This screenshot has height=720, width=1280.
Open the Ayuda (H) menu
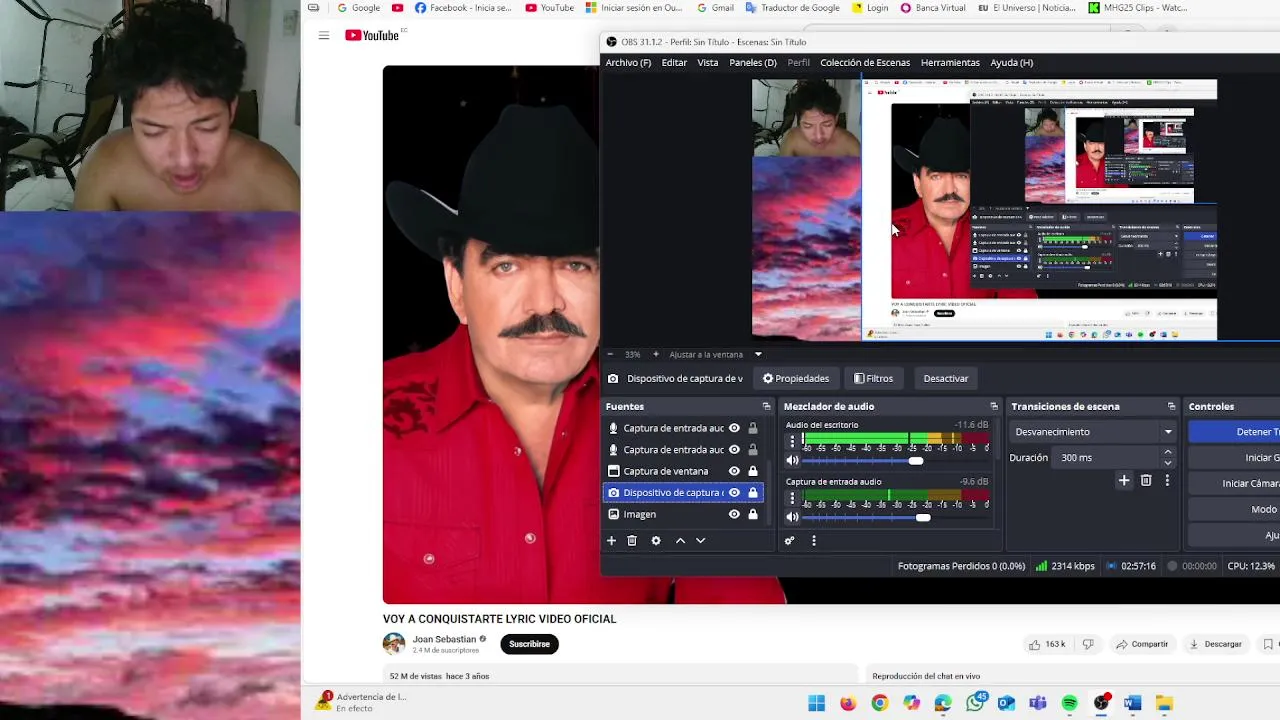click(1012, 62)
